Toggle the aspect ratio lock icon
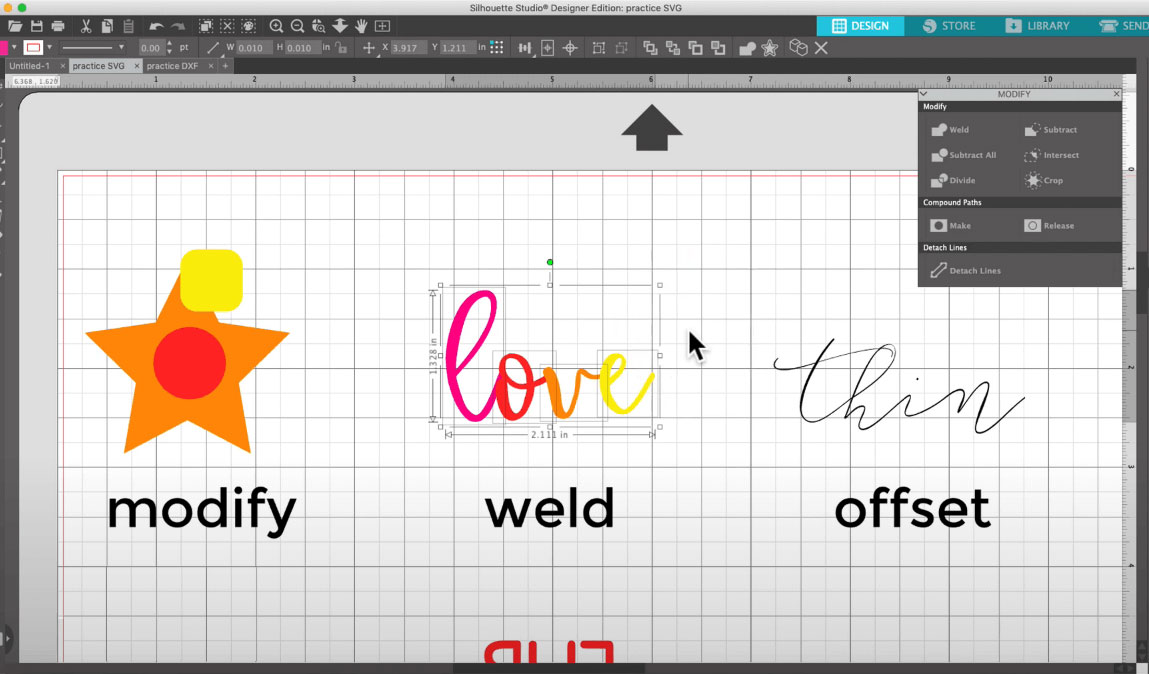Image resolution: width=1149 pixels, height=674 pixels. pyautogui.click(x=342, y=48)
